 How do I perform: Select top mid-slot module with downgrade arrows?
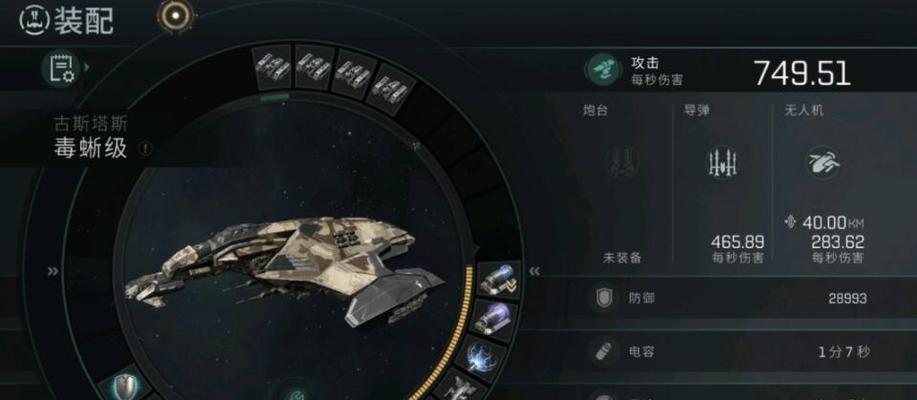[498, 280]
